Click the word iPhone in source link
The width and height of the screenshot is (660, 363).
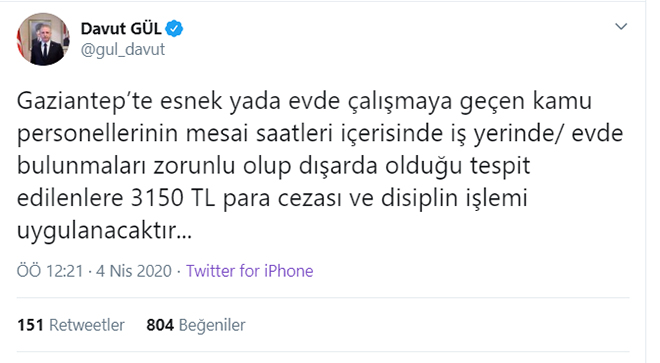[x=289, y=271]
